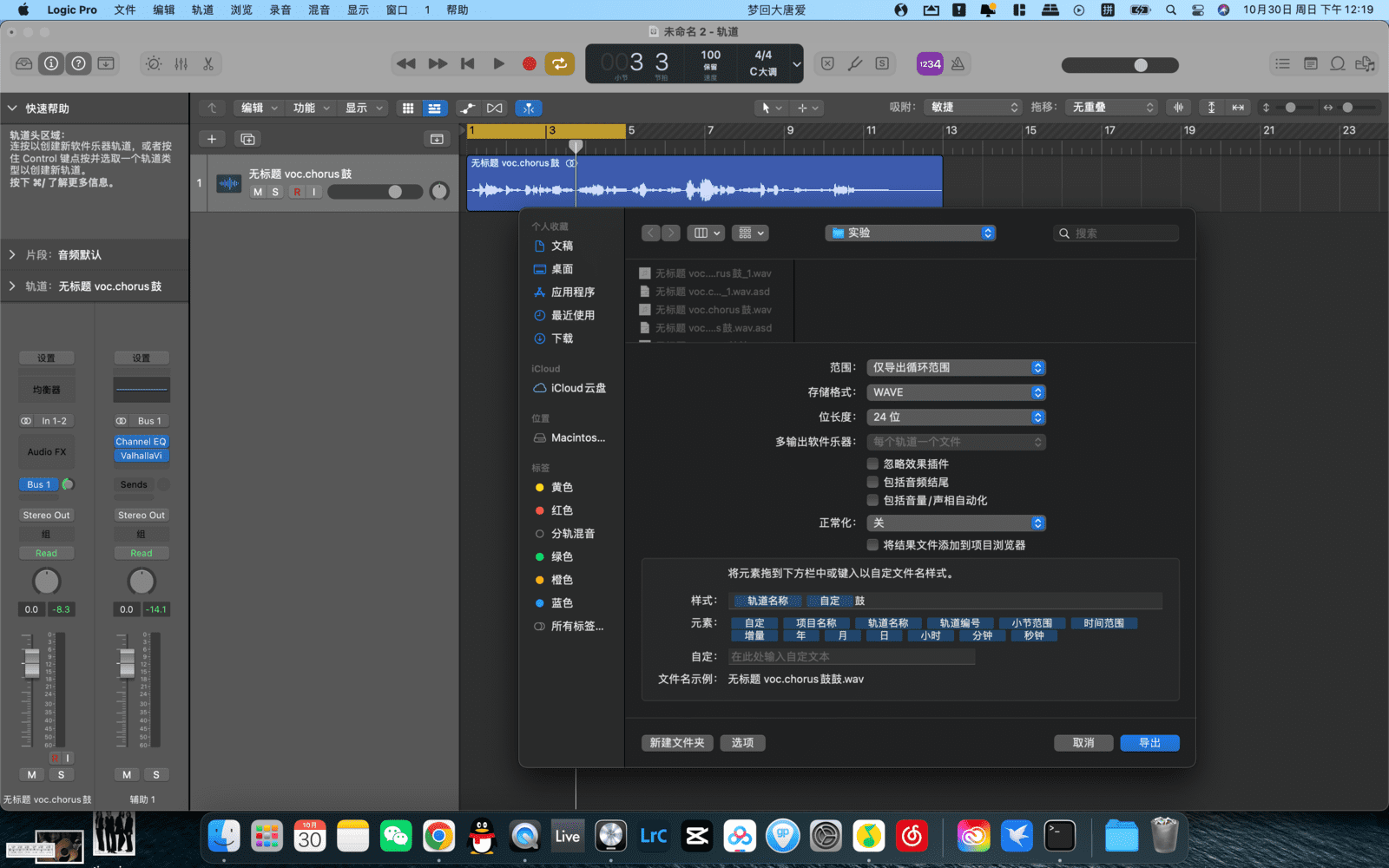Screen dimensions: 1389x868
Task: Open the 窗口 menu
Action: click(397, 10)
